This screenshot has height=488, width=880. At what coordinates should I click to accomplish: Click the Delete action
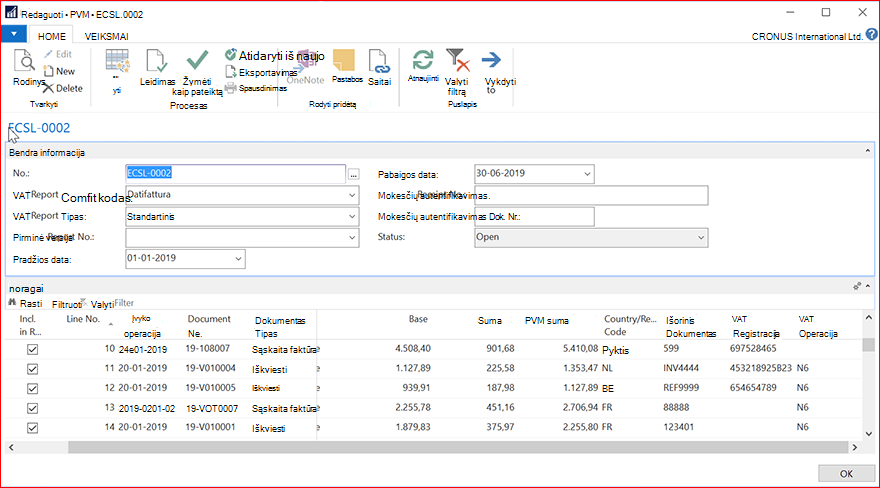pyautogui.click(x=63, y=88)
